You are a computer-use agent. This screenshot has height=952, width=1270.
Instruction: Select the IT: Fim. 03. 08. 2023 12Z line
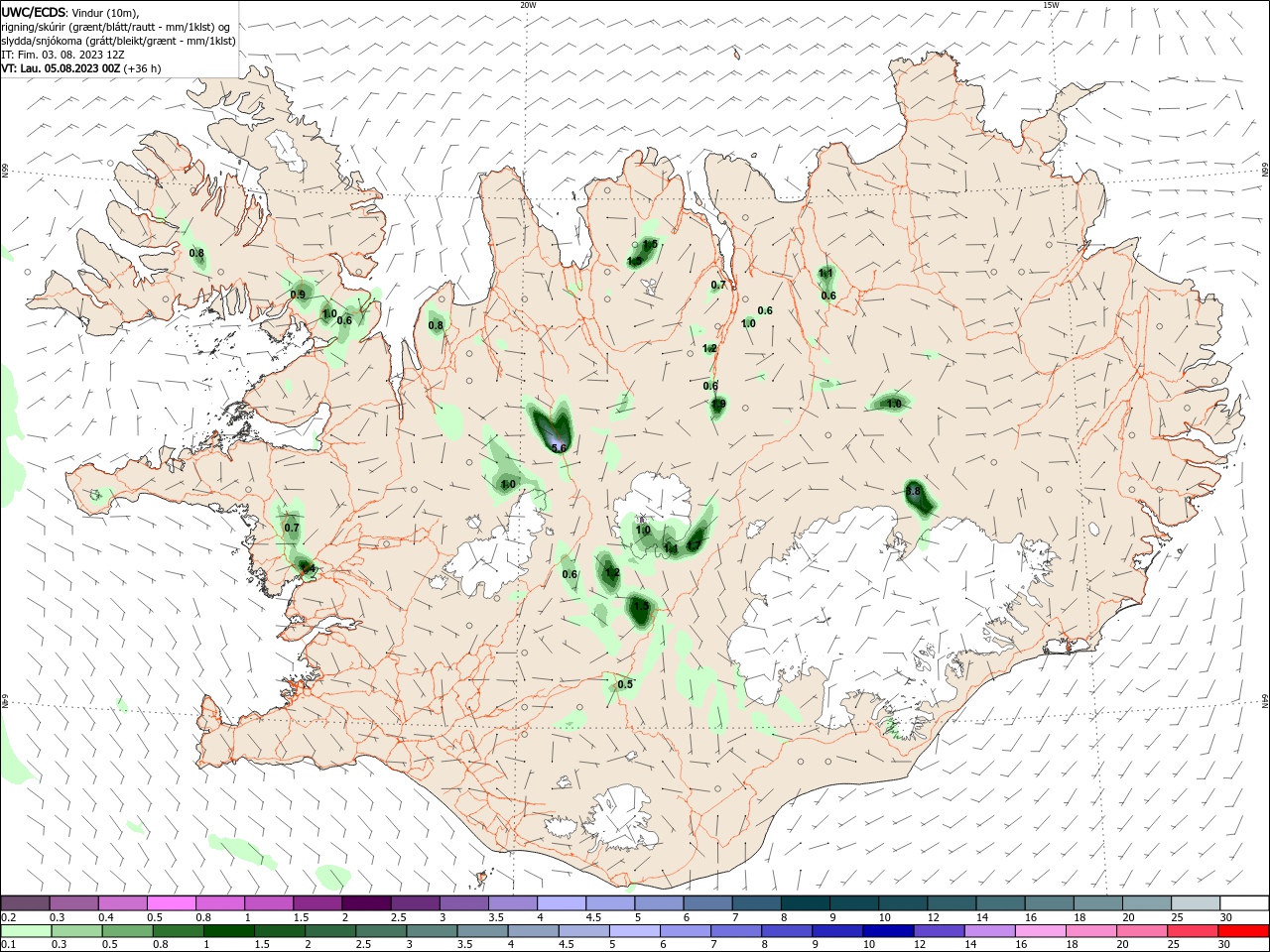63,55
